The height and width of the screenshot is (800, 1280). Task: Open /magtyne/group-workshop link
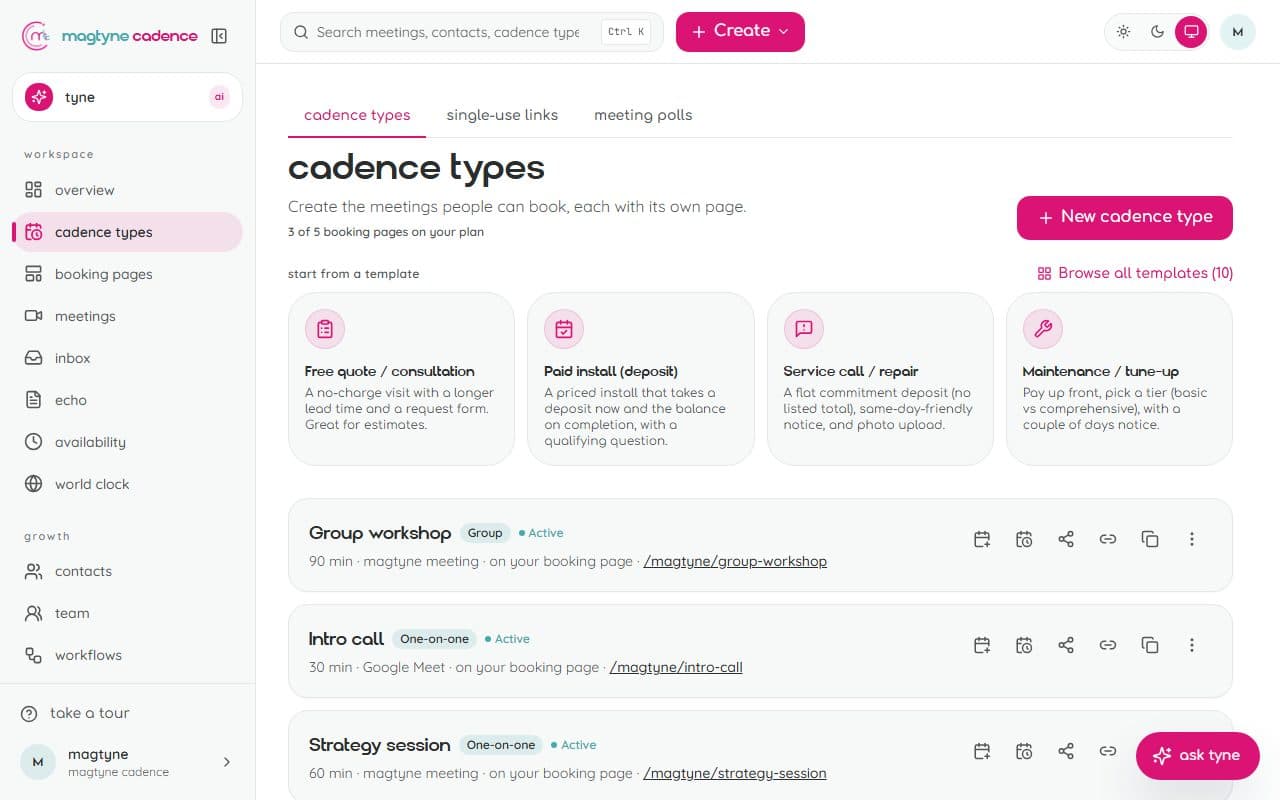735,561
